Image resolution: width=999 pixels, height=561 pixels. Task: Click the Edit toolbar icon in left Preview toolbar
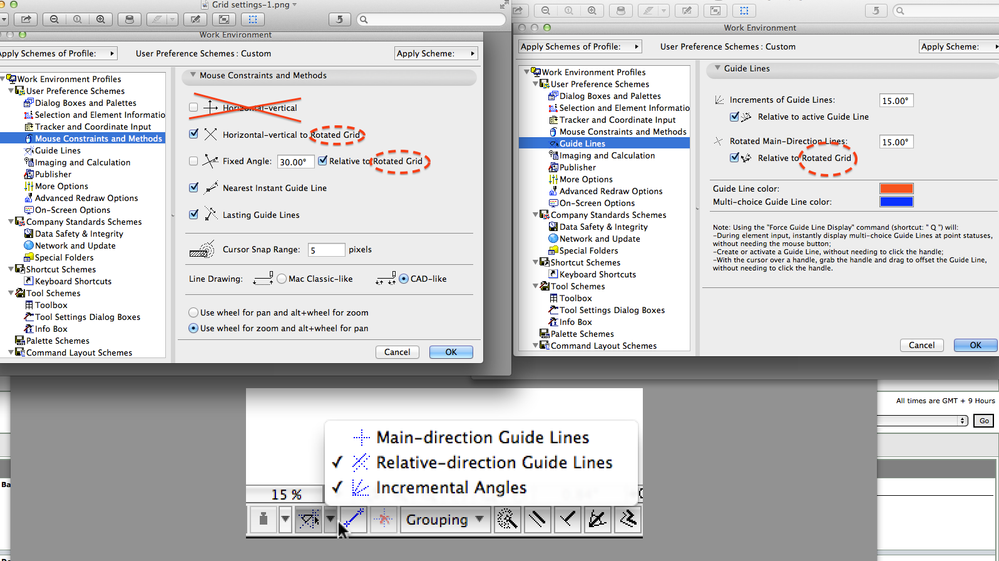pyautogui.click(x=196, y=20)
